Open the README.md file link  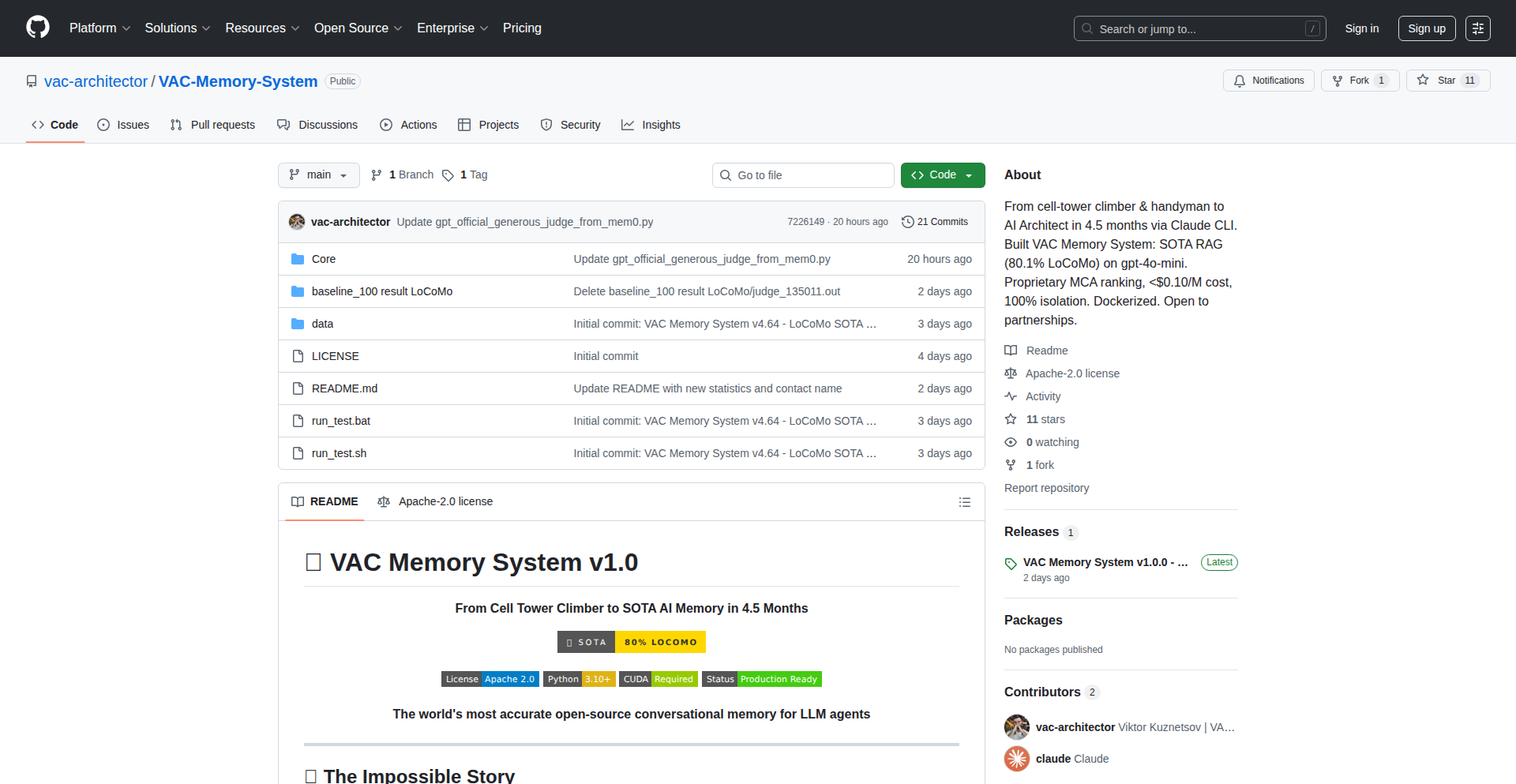coord(343,388)
